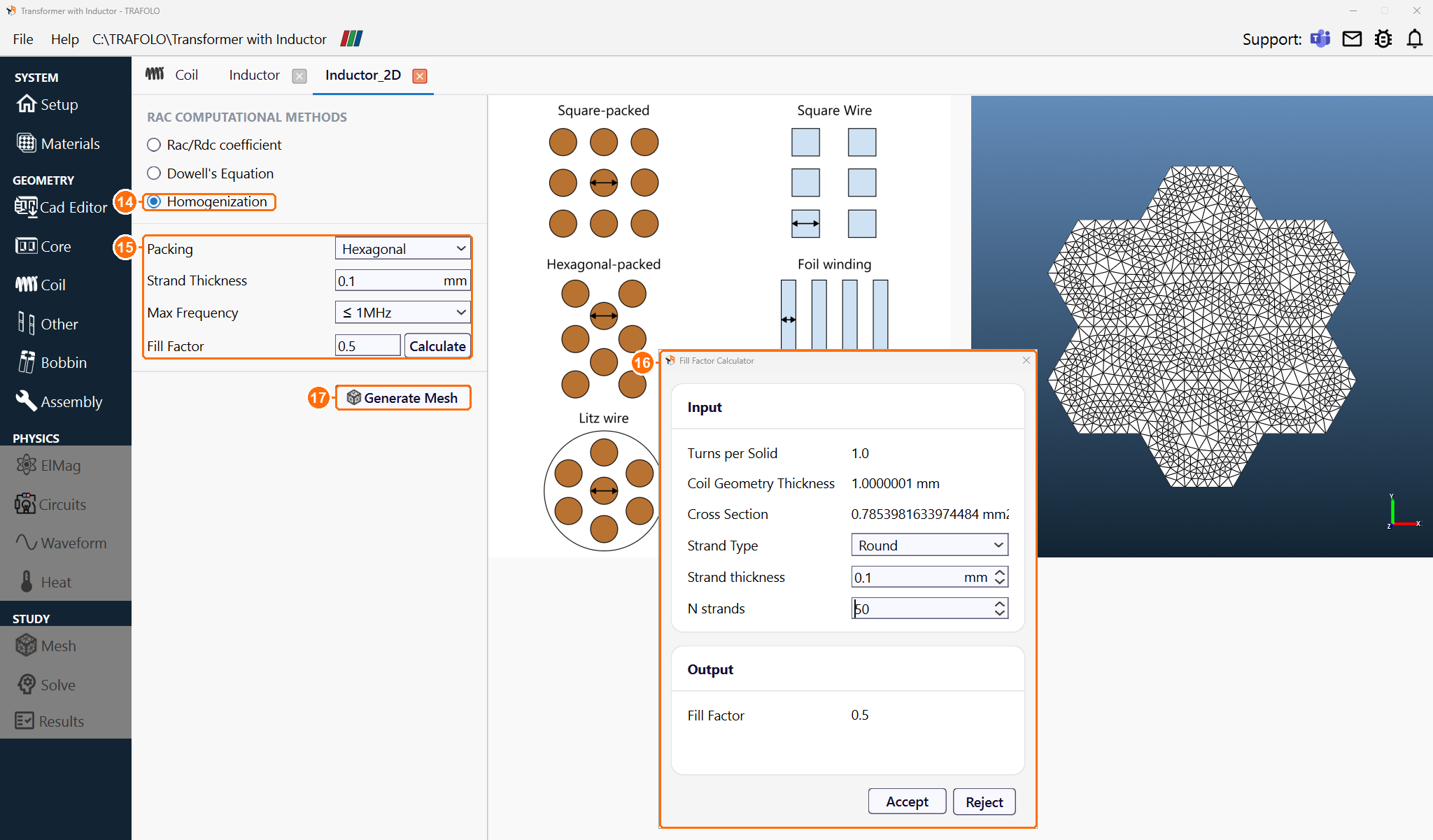The height and width of the screenshot is (840, 1433).
Task: Click the email support envelope icon
Action: (1352, 39)
